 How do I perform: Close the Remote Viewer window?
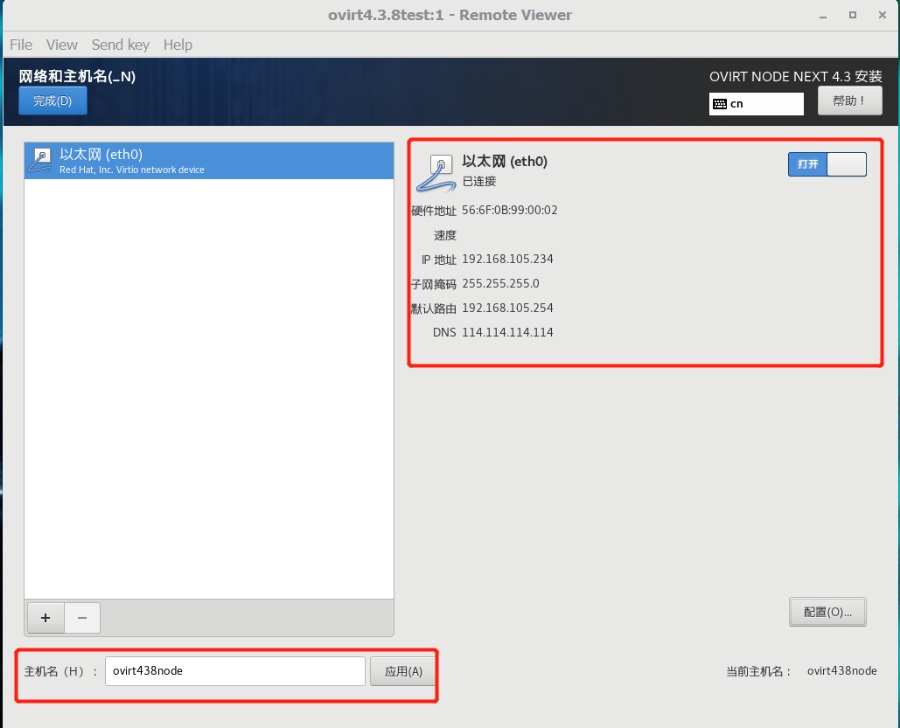883,16
